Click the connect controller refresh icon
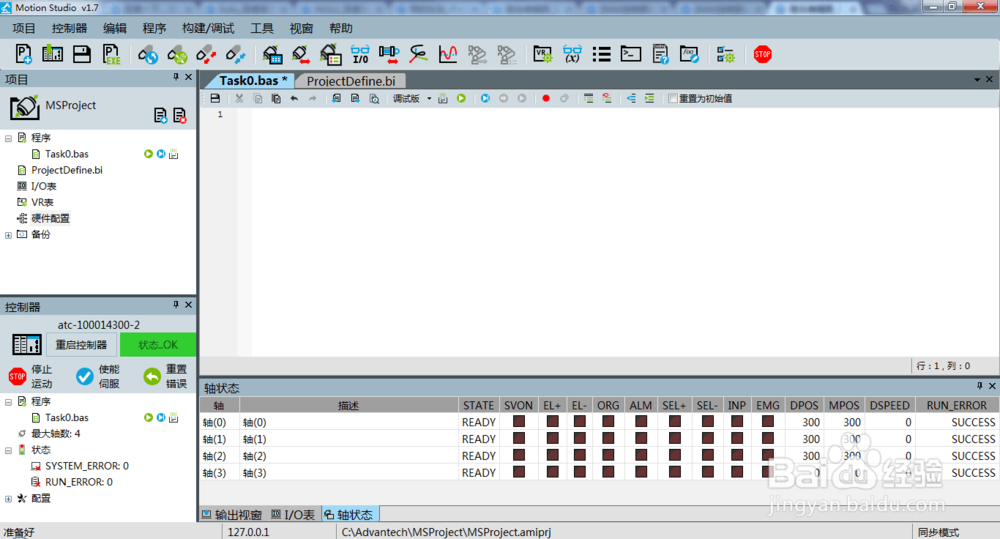This screenshot has width=1000, height=539. [148, 54]
